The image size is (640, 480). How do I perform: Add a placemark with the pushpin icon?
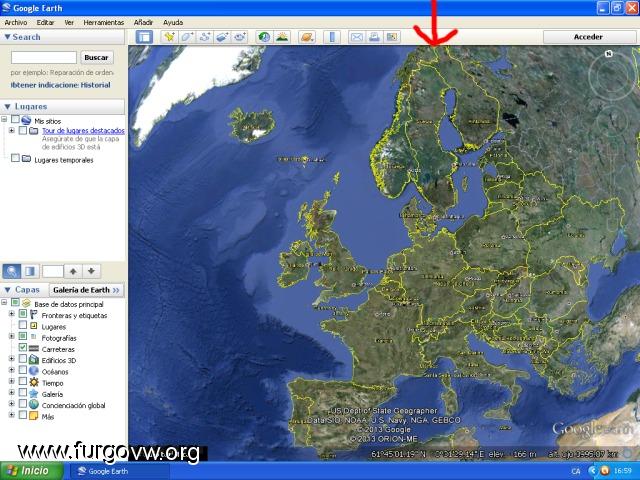[x=169, y=37]
